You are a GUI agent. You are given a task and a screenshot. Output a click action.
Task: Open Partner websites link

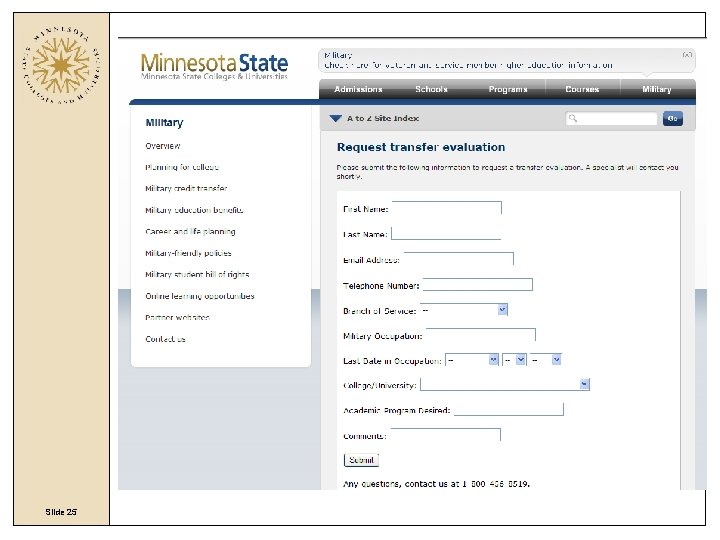pos(177,317)
